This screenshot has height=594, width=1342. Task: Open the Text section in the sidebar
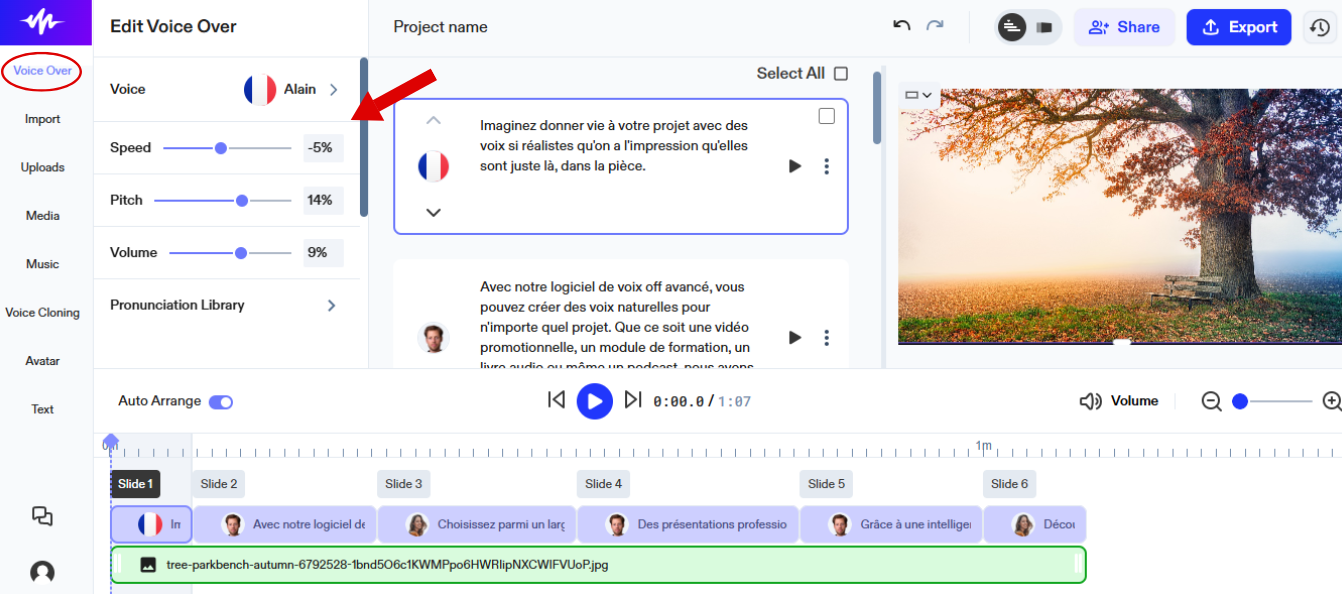point(43,408)
